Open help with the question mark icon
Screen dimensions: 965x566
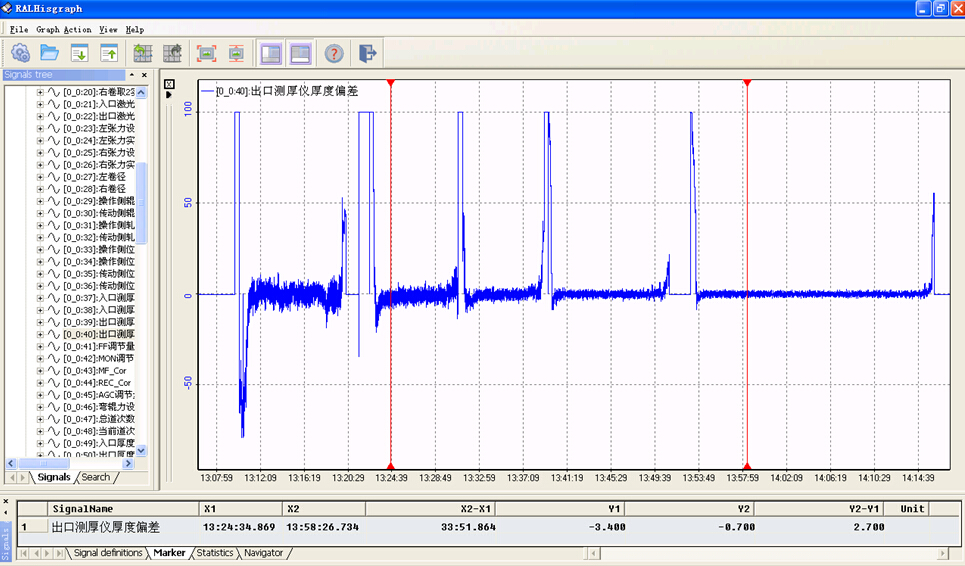click(x=334, y=53)
